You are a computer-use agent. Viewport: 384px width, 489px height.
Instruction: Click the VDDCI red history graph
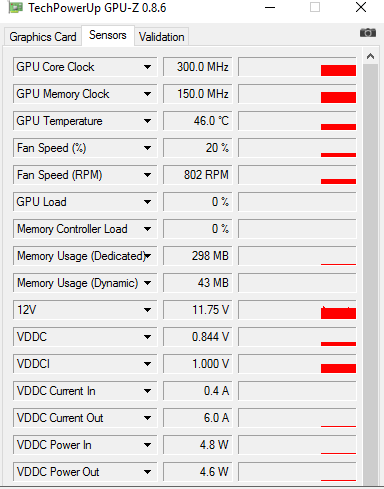(297, 364)
